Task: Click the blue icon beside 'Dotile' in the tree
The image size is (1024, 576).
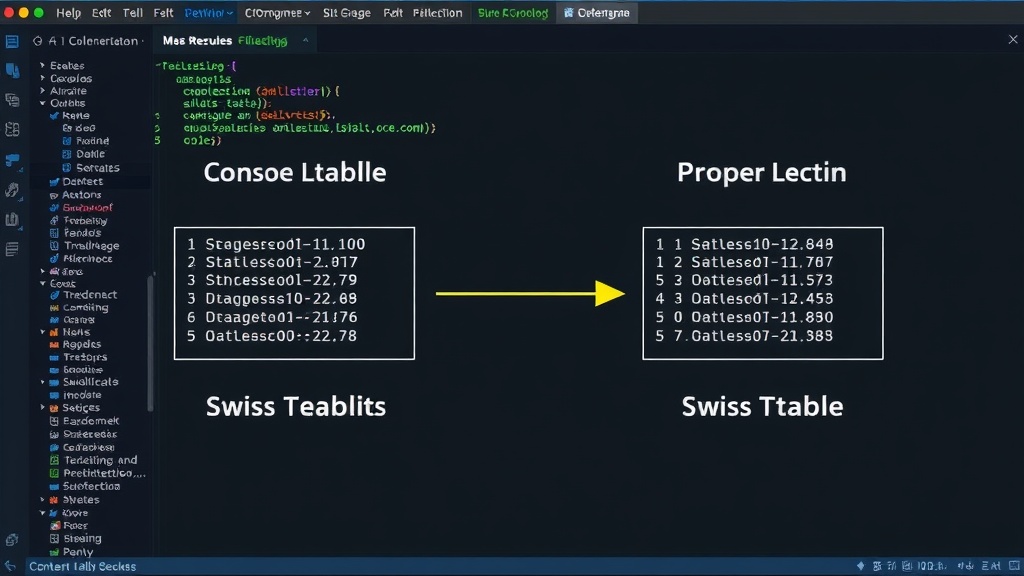Action: coord(67,154)
